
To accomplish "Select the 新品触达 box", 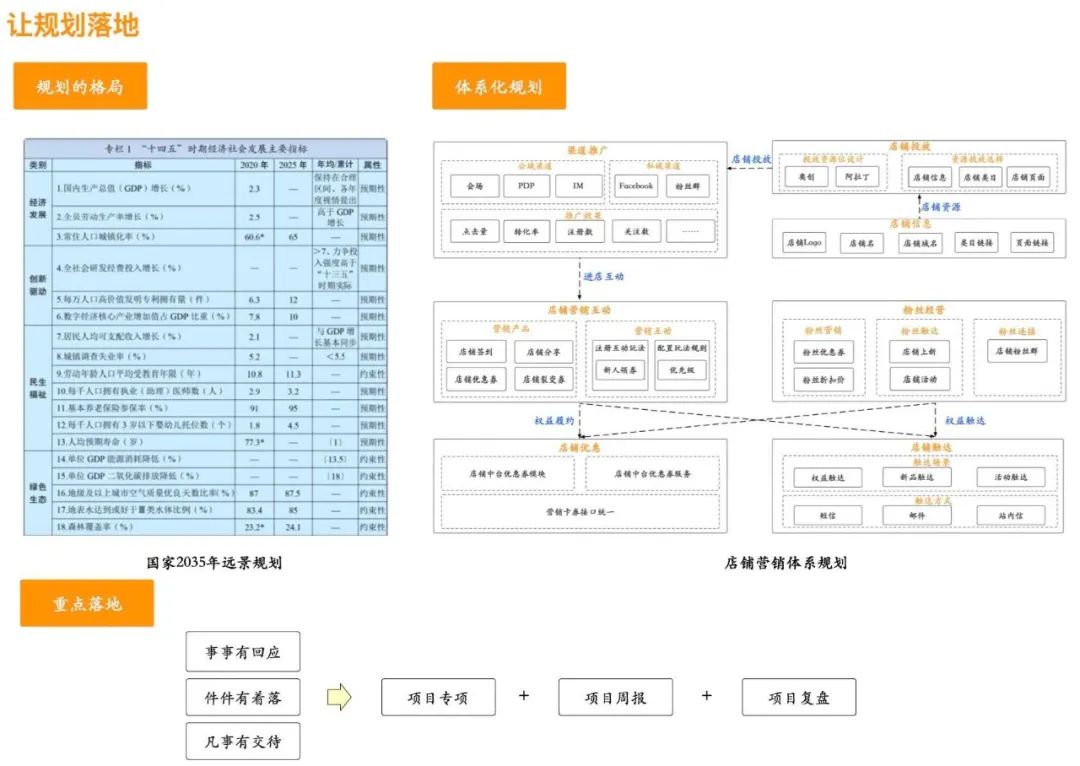I will click(x=917, y=477).
